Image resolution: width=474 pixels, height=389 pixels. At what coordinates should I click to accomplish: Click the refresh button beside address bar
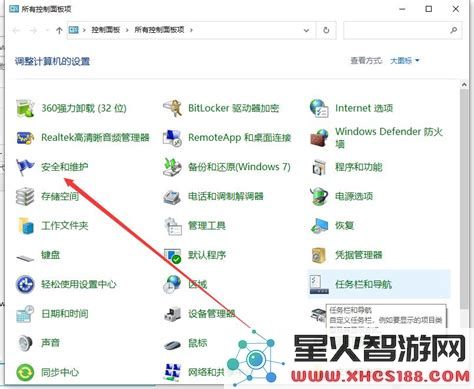point(326,30)
